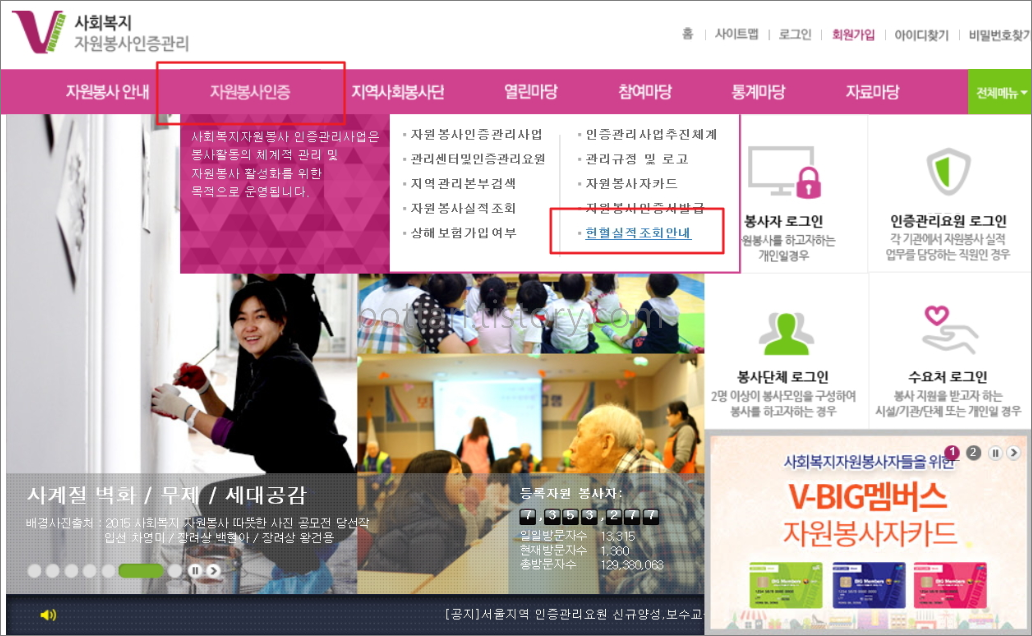
Task: Select 자원봉사자카드 submenu item
Action: (x=631, y=183)
